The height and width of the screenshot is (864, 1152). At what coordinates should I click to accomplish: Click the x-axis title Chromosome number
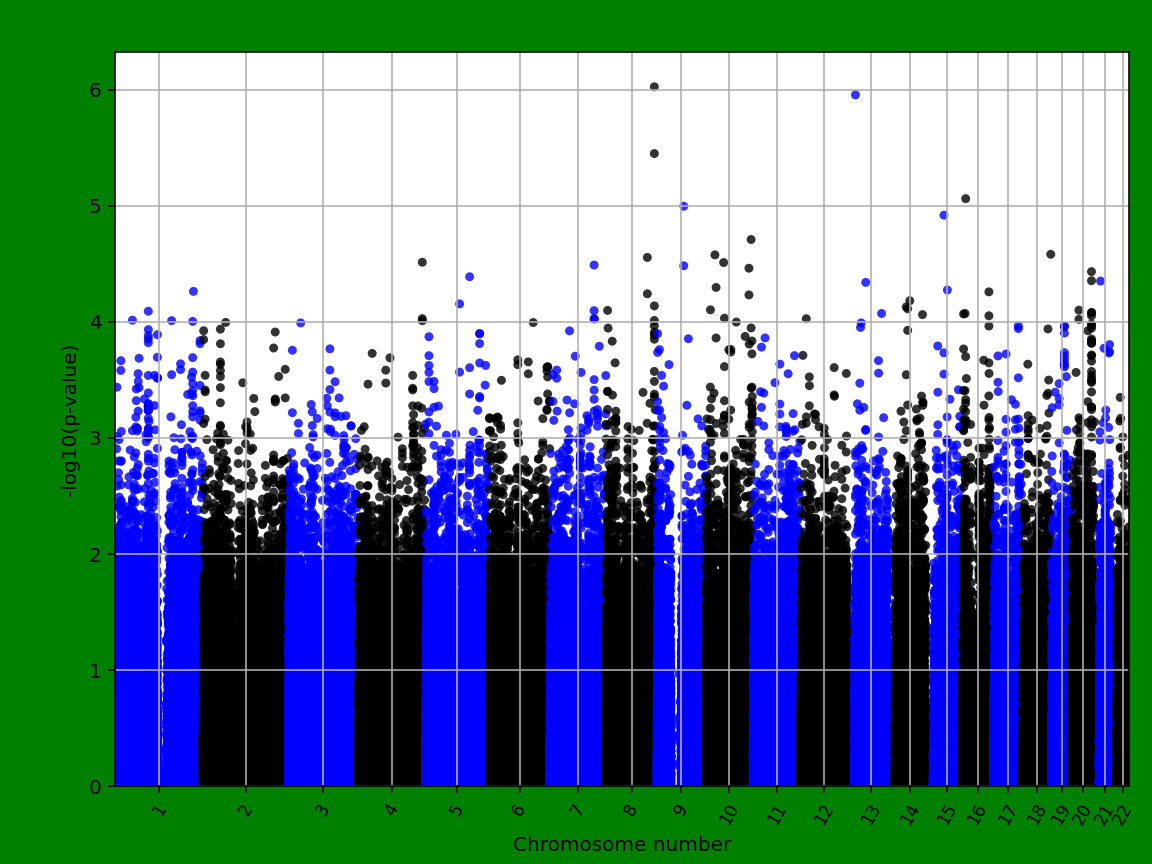click(622, 843)
